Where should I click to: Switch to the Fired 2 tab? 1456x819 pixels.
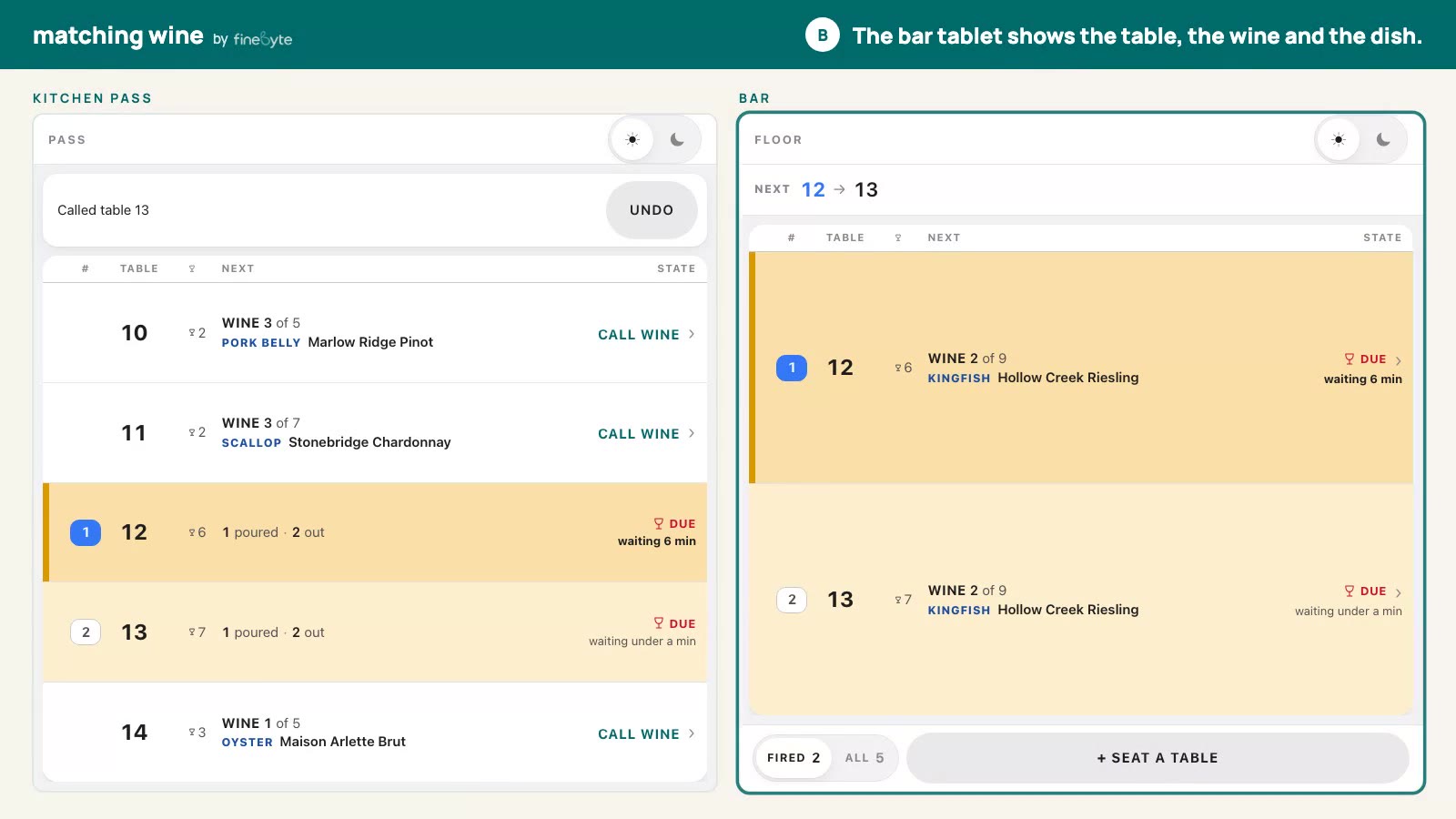(794, 758)
